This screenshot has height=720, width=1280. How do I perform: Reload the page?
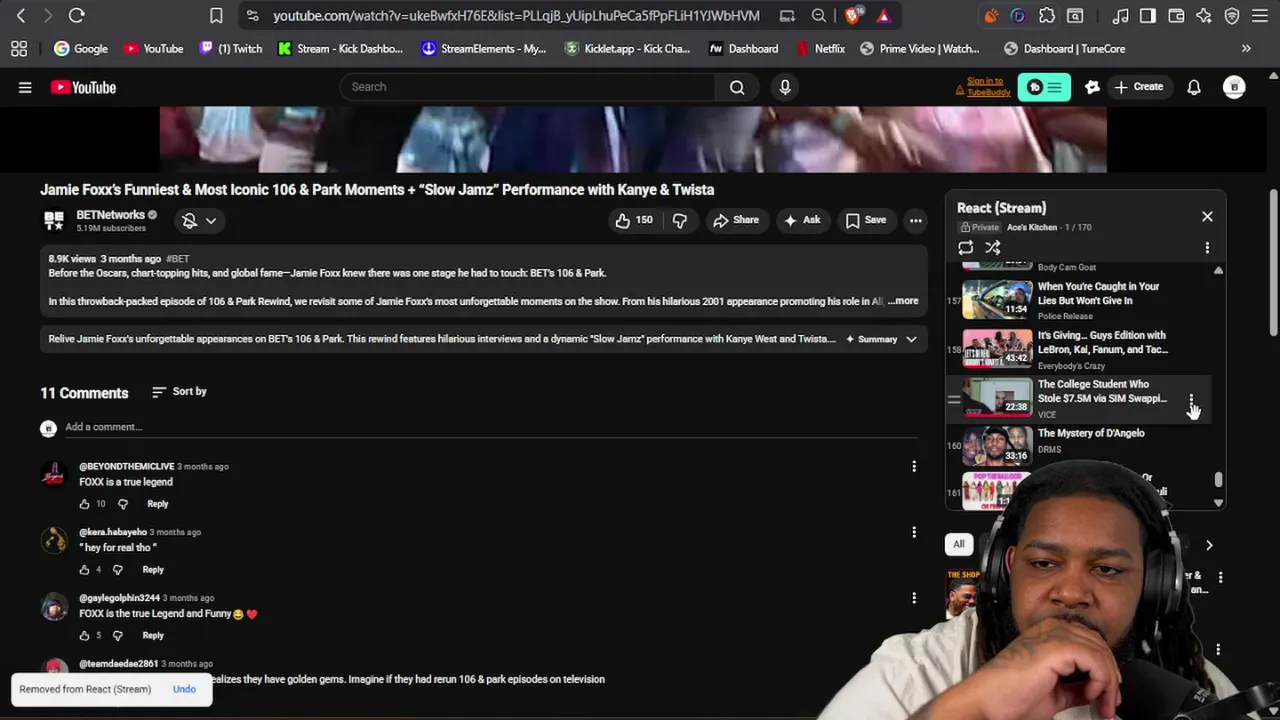pyautogui.click(x=77, y=15)
